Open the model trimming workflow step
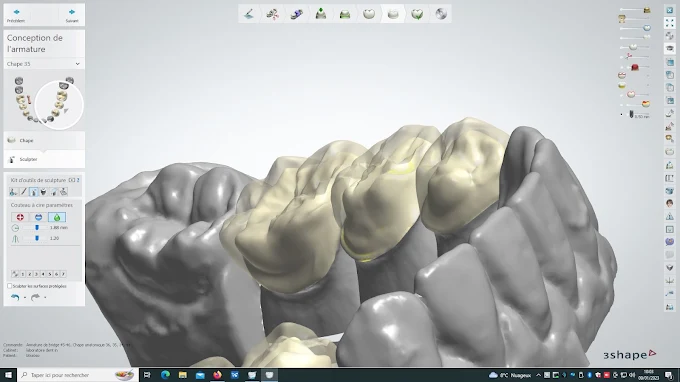Image resolution: width=680 pixels, height=382 pixels. click(272, 14)
